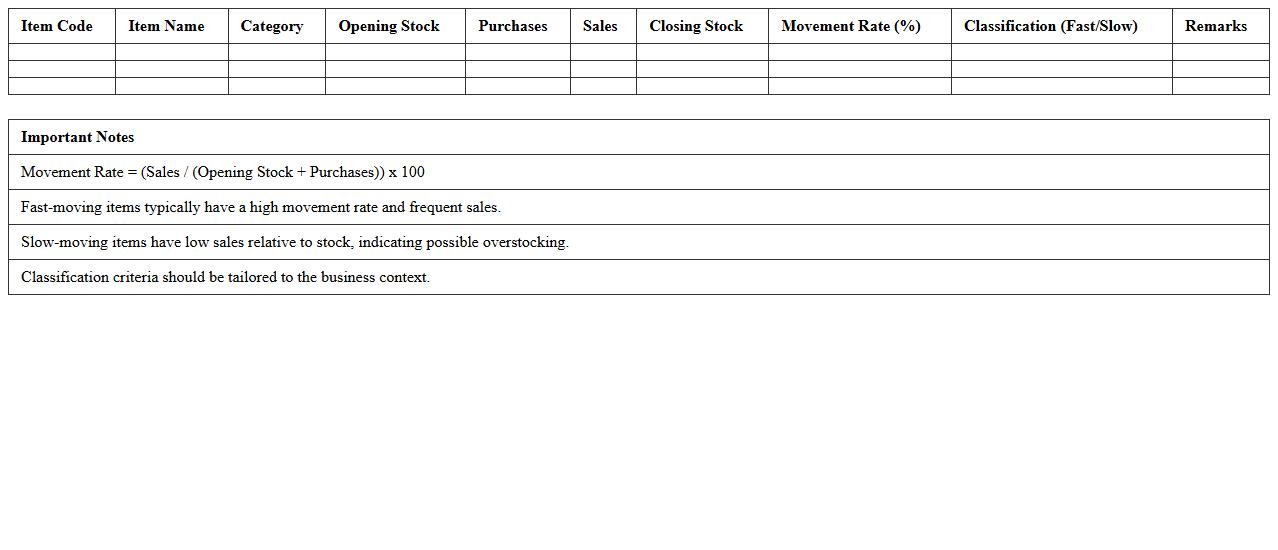Select the Opening Stock header cell
Screen dimensions: 1278x550
(389, 26)
